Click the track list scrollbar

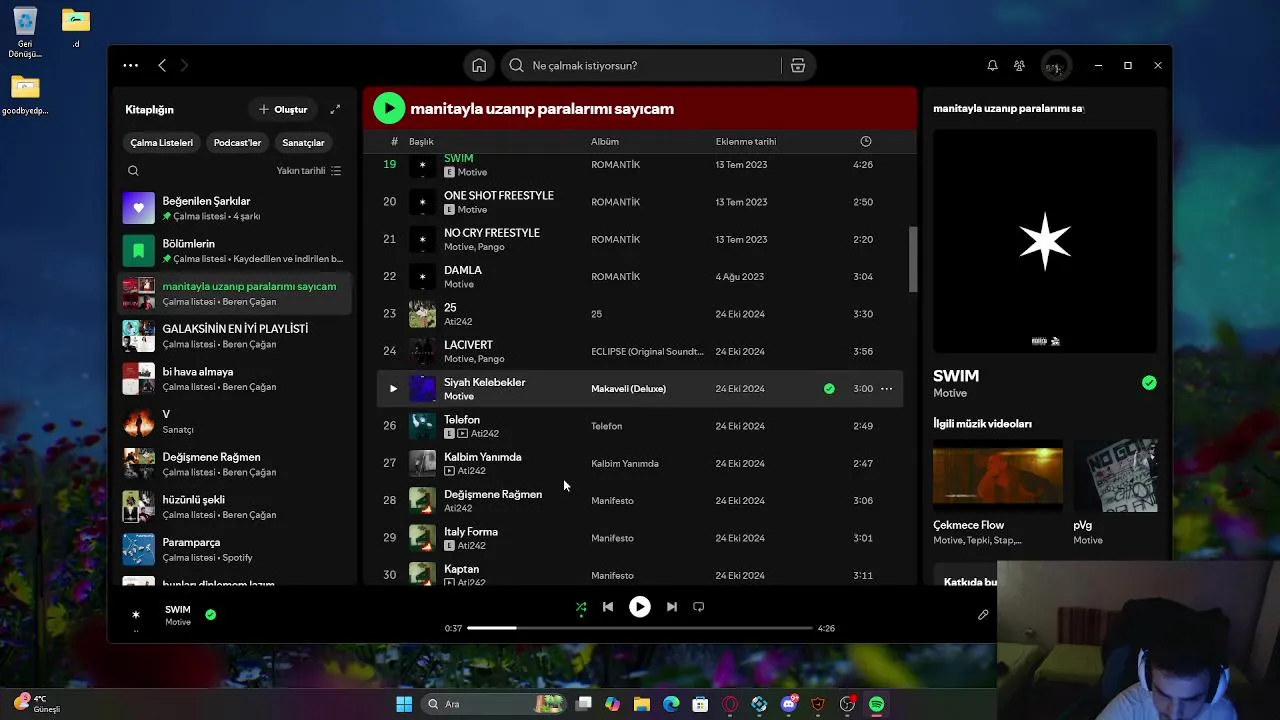tap(913, 260)
